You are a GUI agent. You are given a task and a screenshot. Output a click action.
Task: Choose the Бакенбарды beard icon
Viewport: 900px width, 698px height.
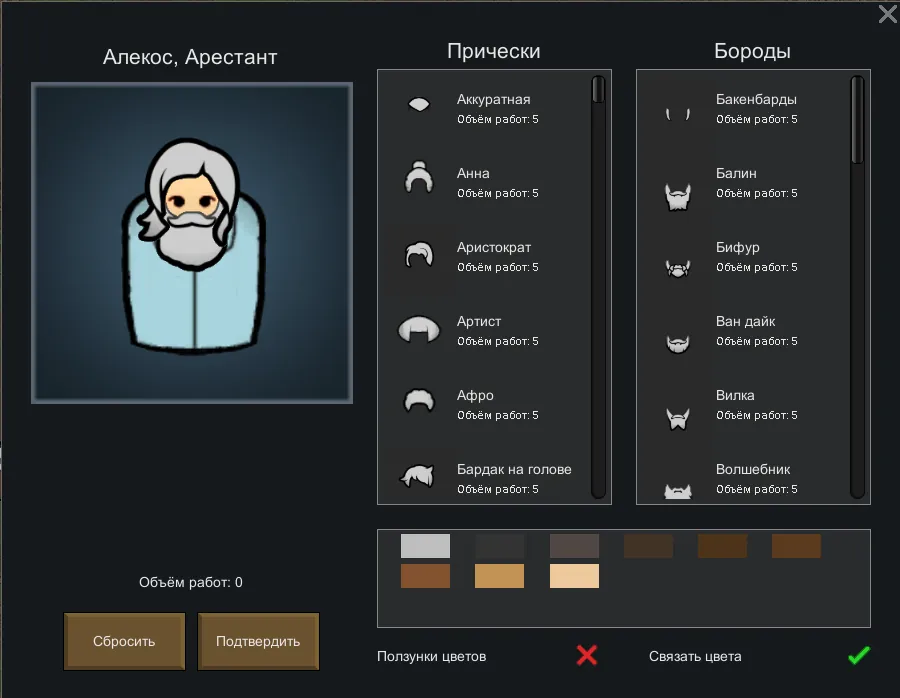(677, 114)
